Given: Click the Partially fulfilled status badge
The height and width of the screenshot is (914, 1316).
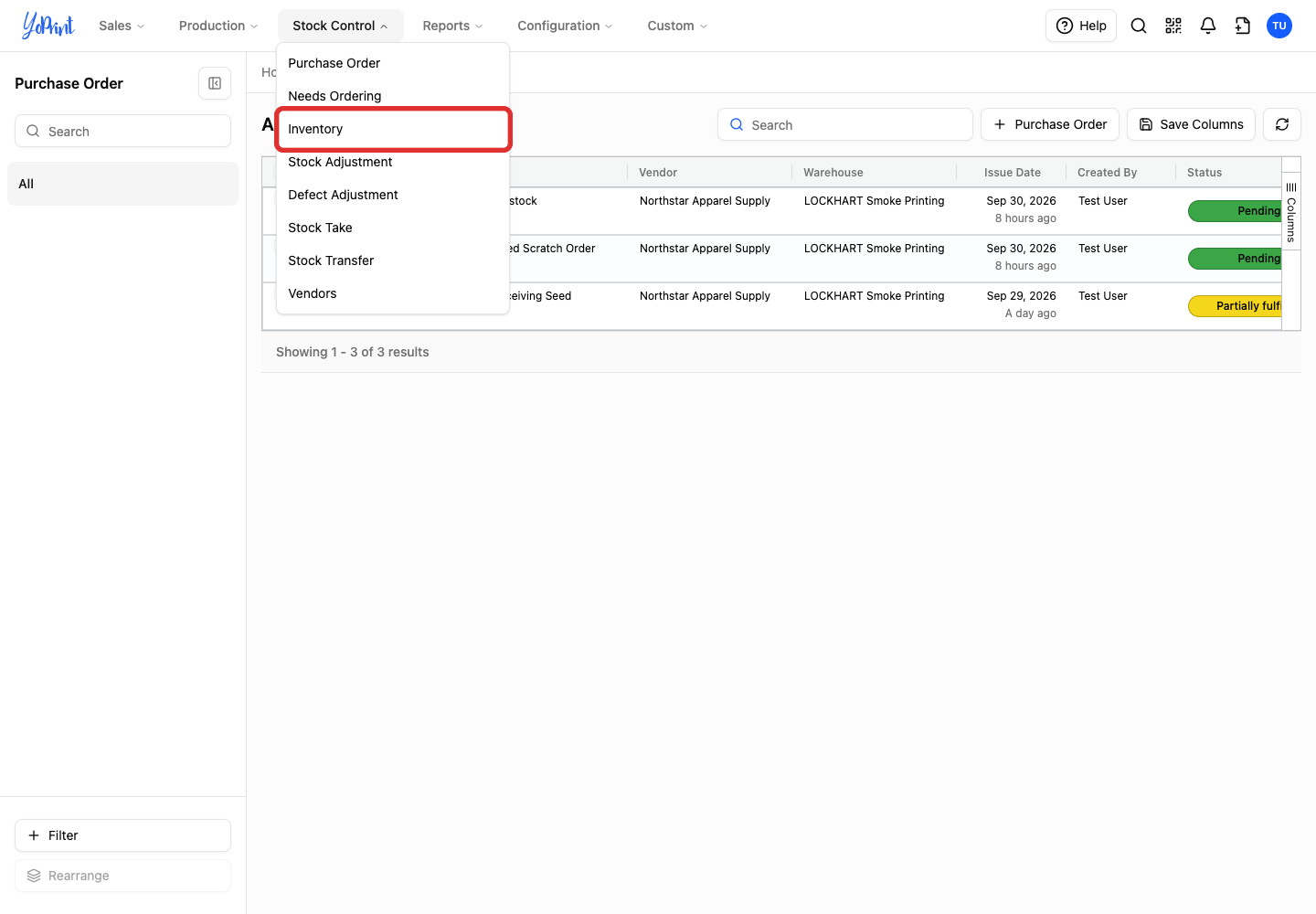Looking at the screenshot, I should click(x=1236, y=306).
